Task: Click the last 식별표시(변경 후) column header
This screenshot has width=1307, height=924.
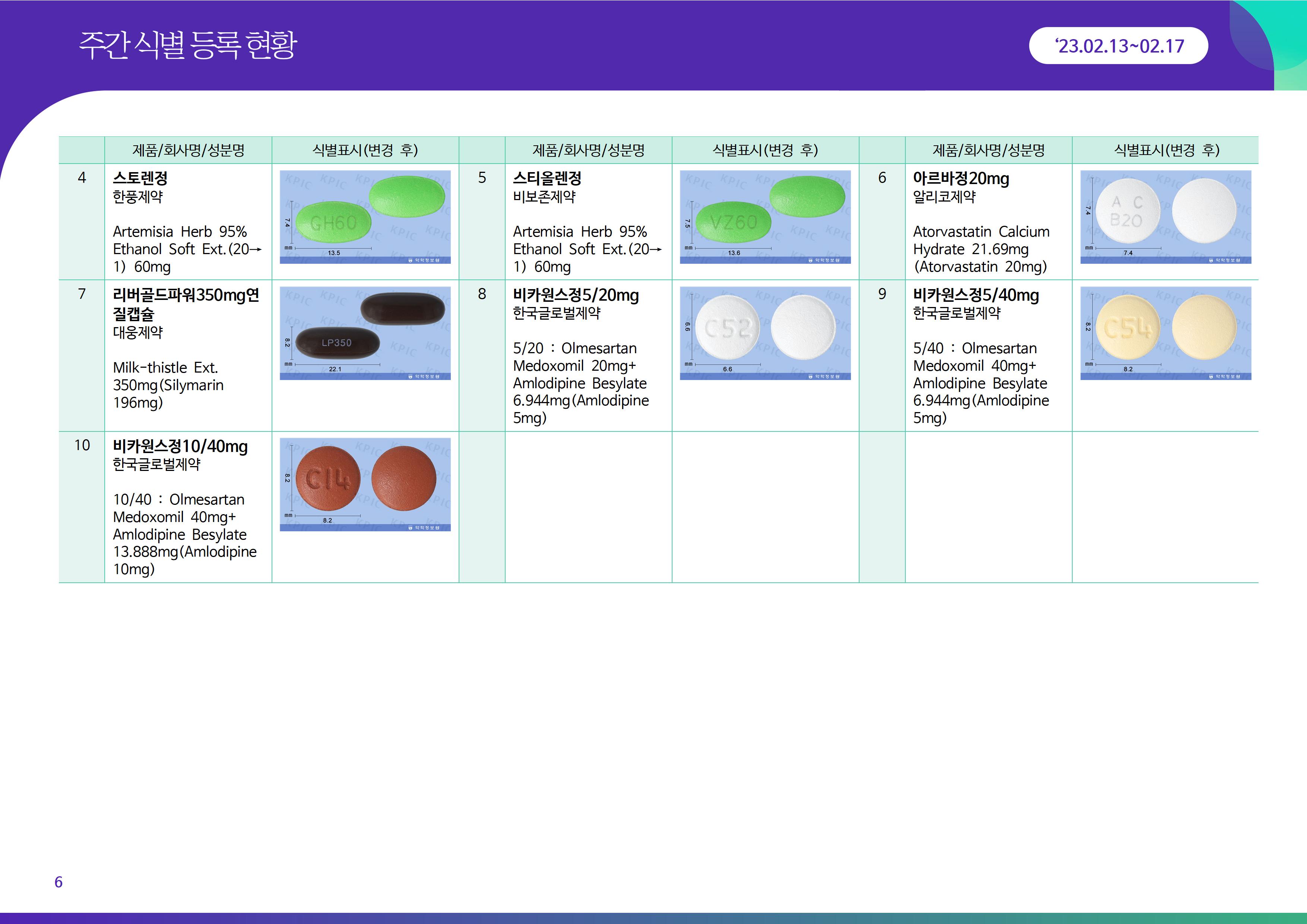Action: (1166, 150)
